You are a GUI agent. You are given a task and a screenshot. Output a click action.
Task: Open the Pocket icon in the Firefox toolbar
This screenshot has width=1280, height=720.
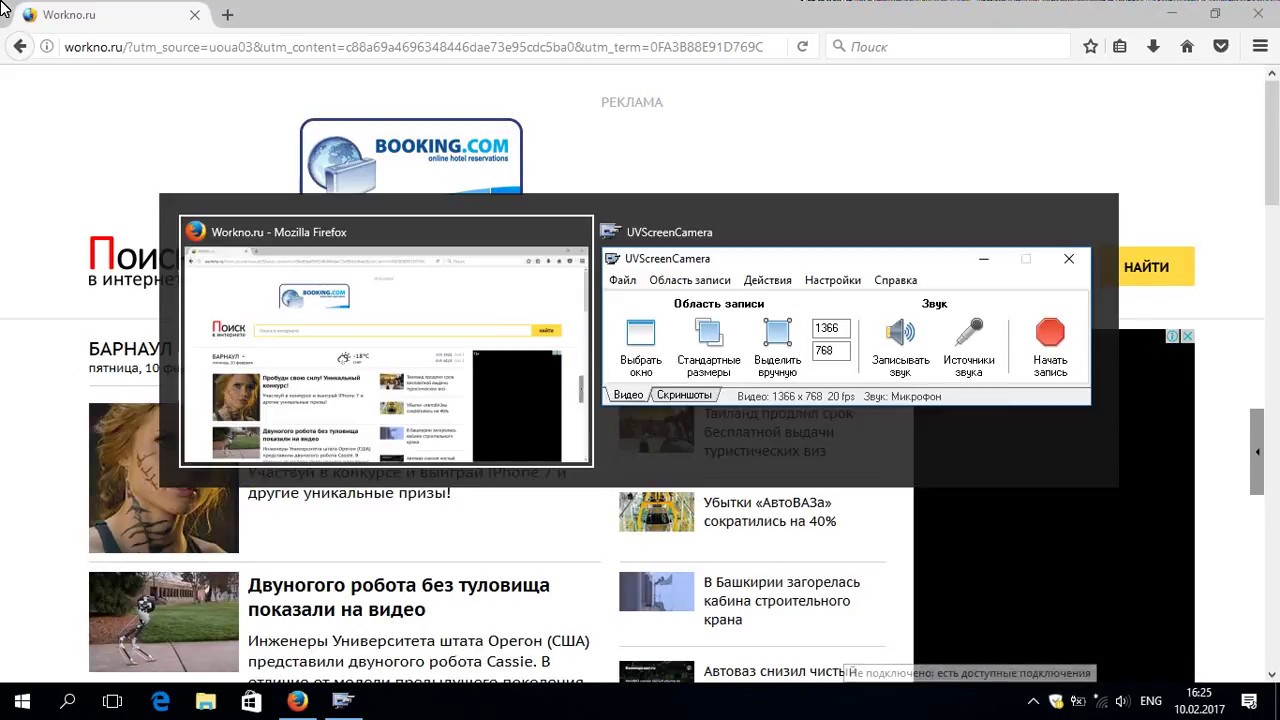(x=1221, y=46)
